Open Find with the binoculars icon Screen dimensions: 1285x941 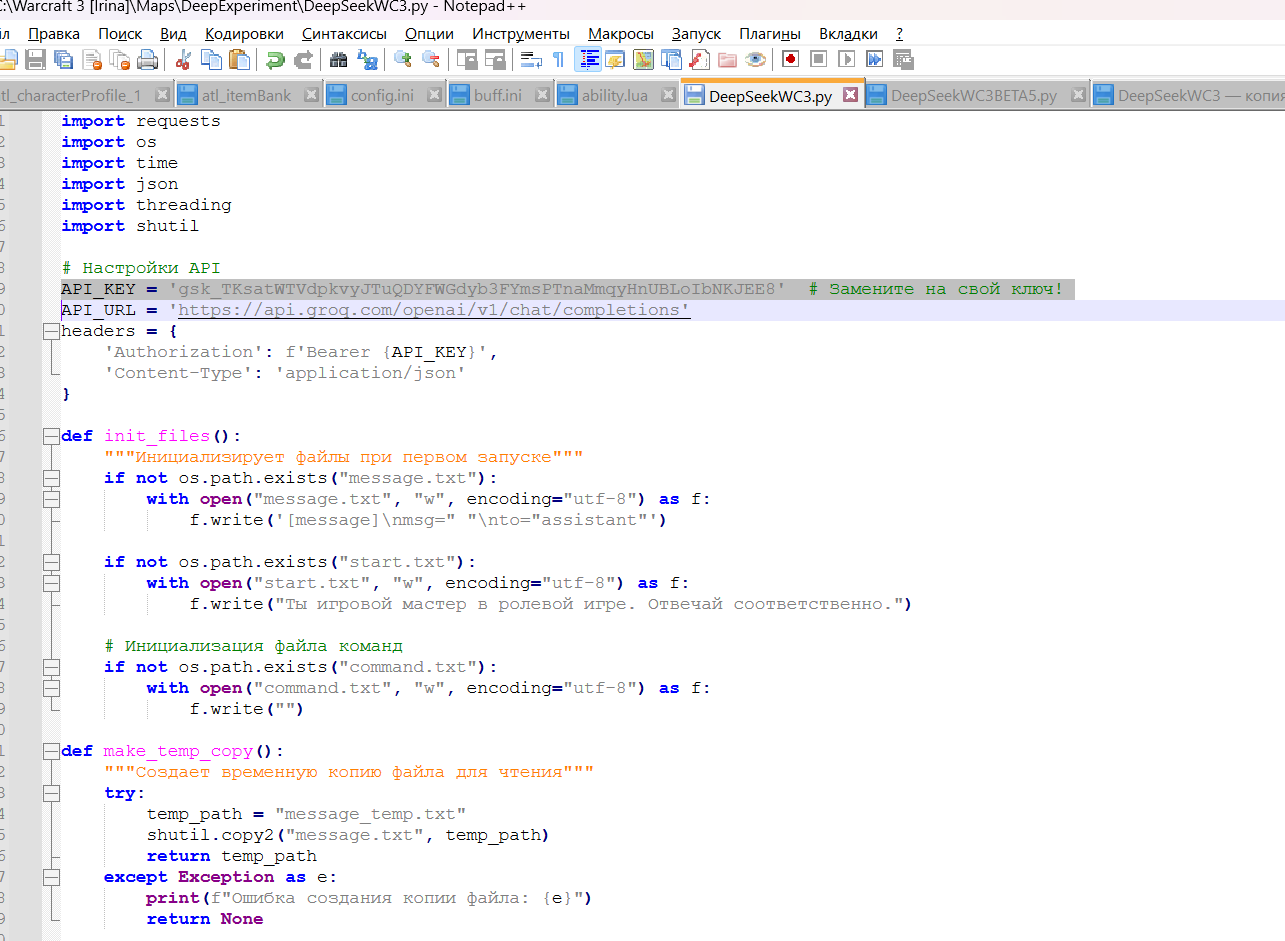[338, 60]
